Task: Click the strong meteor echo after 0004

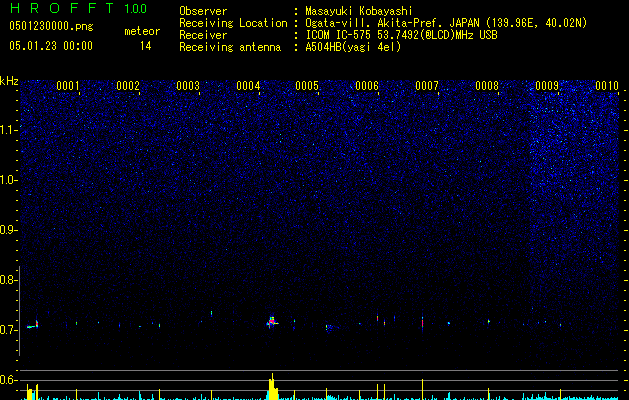Action: tap(272, 321)
